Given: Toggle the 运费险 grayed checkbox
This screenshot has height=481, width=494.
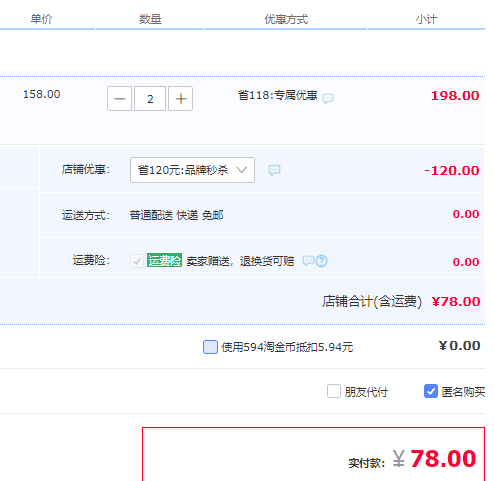Looking at the screenshot, I should point(137,261).
